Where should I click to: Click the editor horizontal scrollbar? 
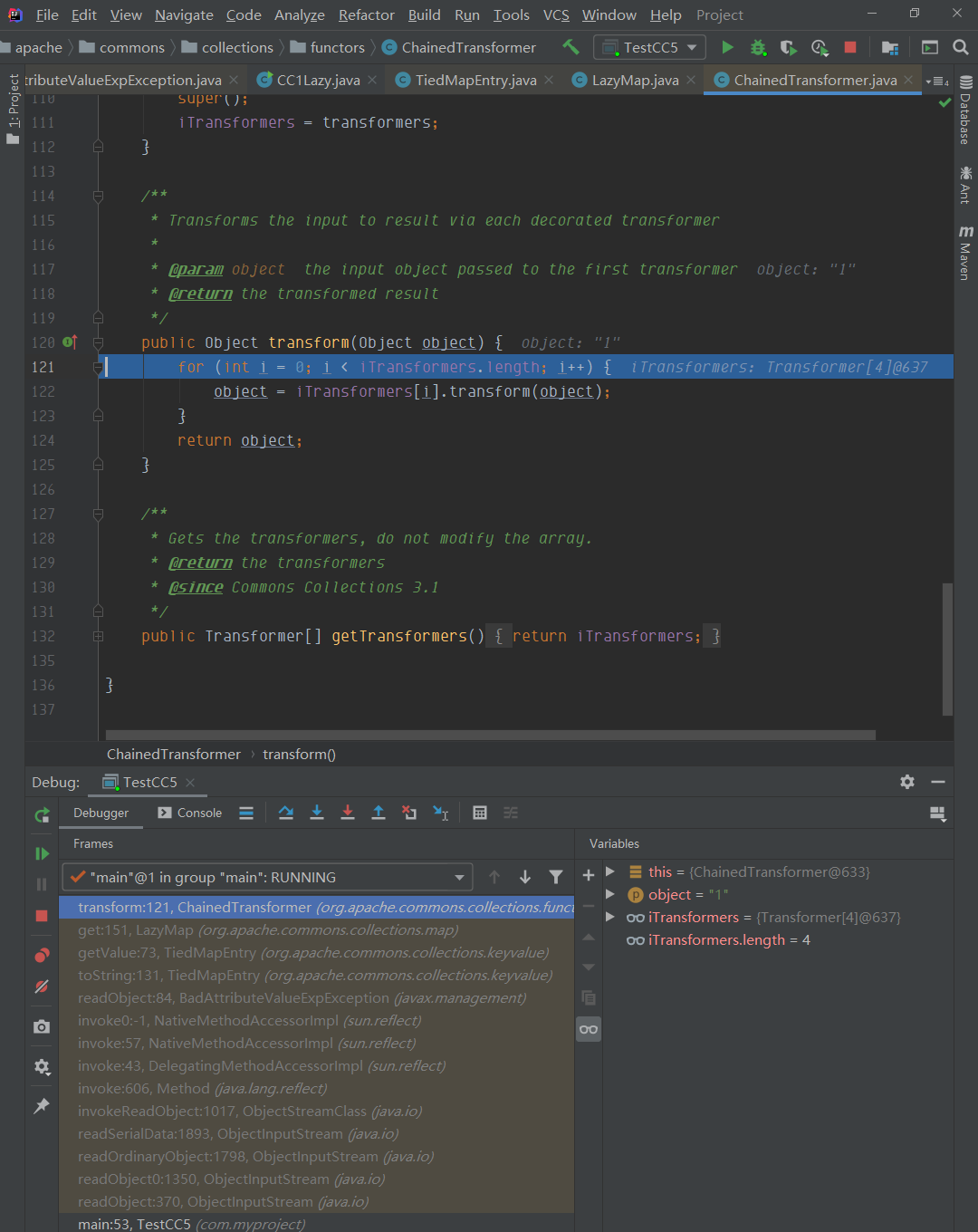coord(491,735)
